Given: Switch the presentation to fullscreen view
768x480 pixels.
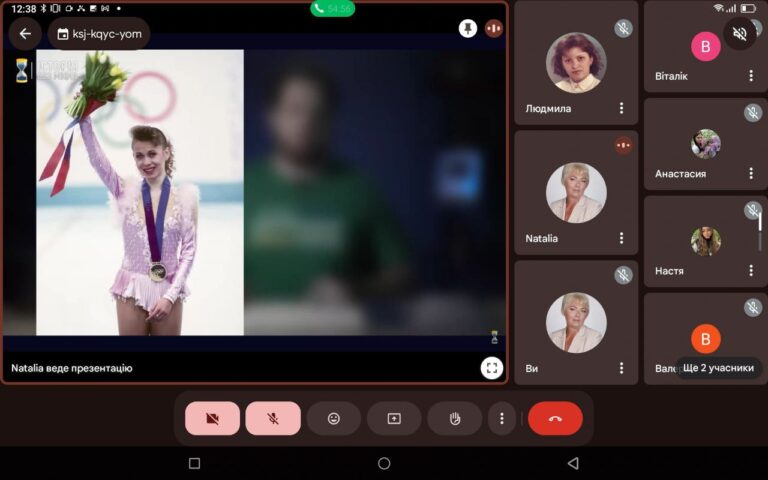Looking at the screenshot, I should click(492, 368).
